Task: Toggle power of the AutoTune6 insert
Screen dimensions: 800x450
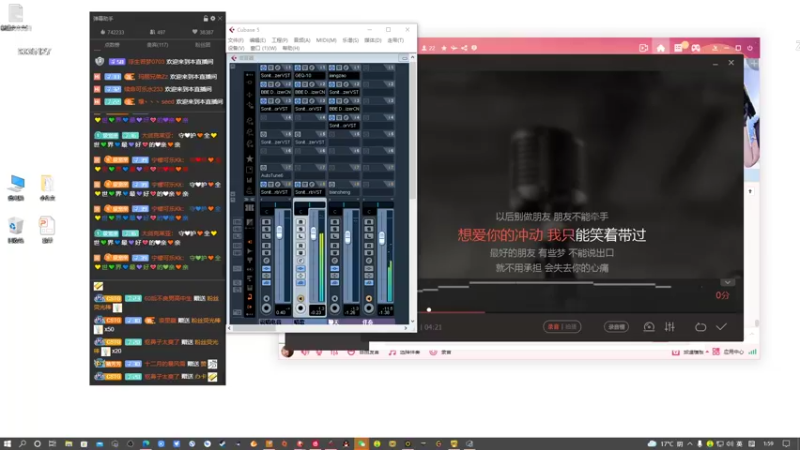Action: coord(263,168)
